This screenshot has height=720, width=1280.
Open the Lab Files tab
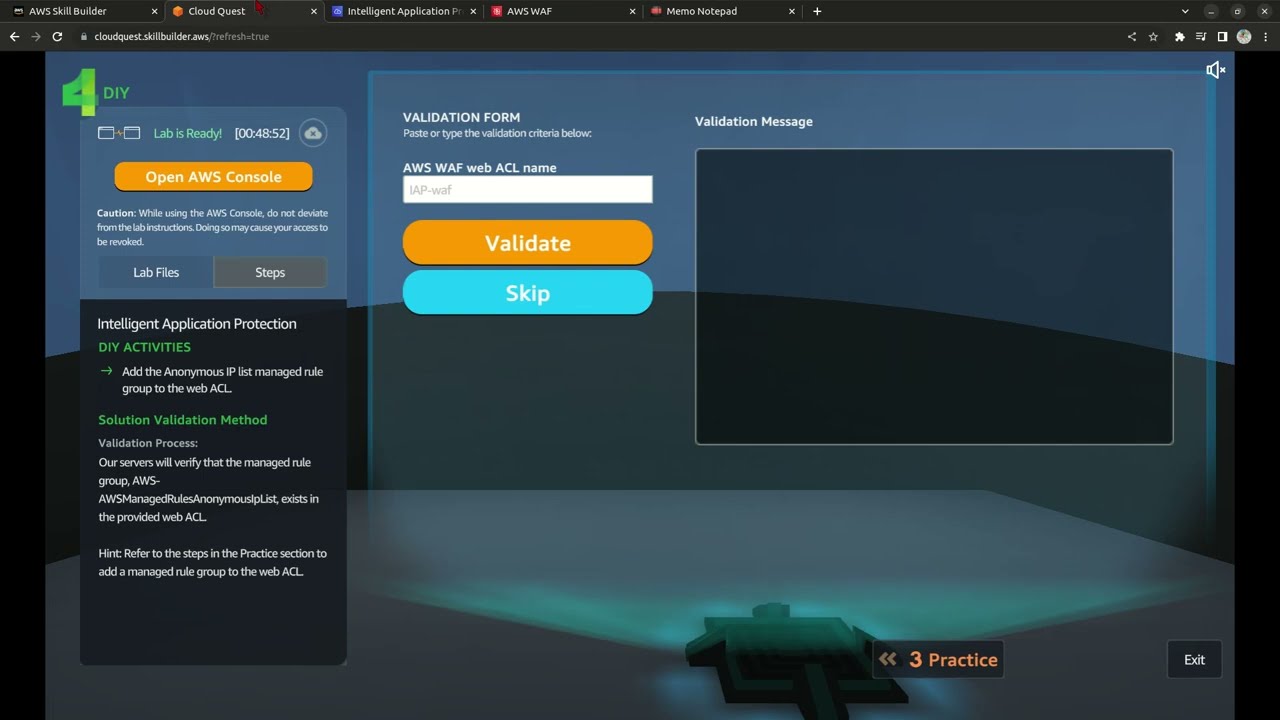click(x=156, y=272)
